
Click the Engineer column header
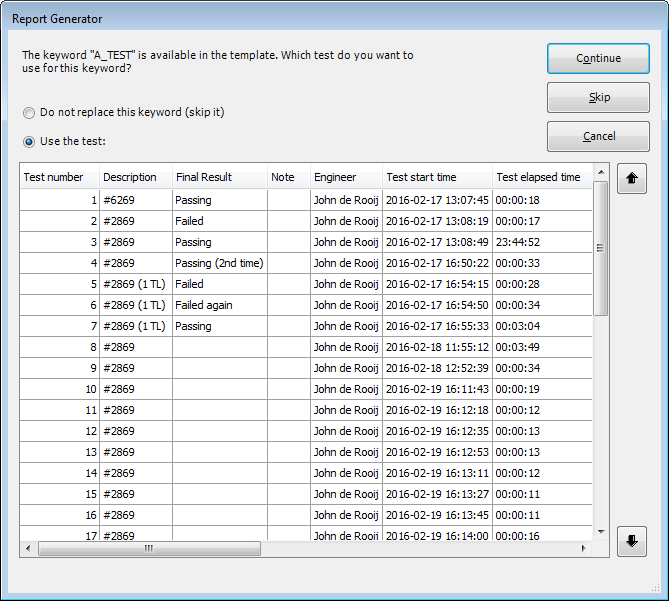tap(346, 177)
